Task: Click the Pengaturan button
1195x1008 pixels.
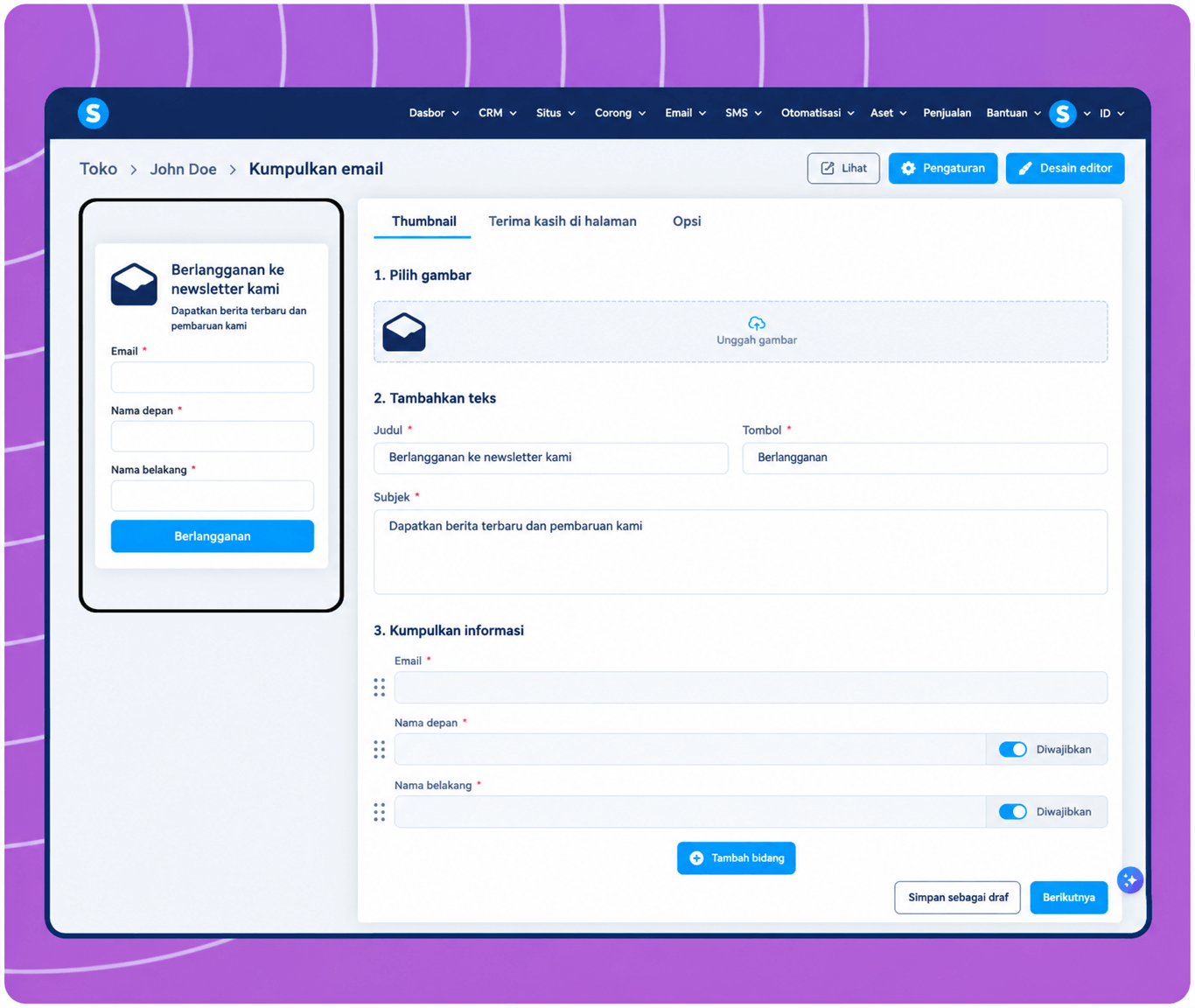Action: point(943,168)
